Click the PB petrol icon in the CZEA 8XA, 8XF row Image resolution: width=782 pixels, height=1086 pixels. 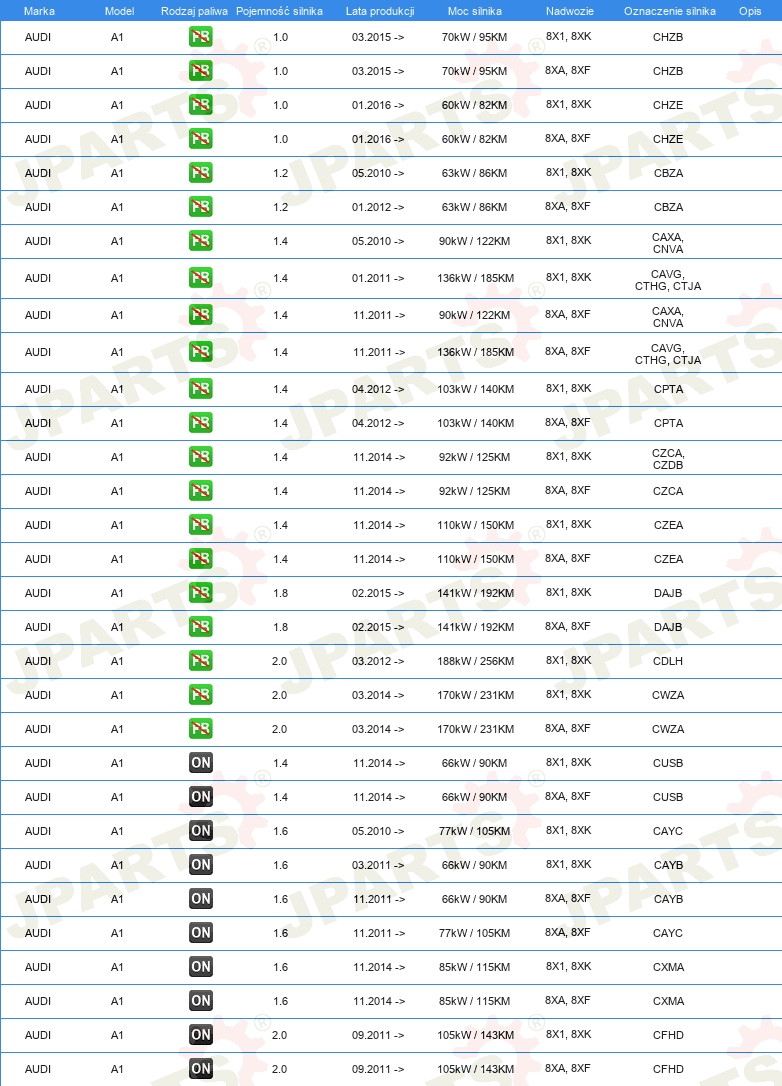pyautogui.click(x=201, y=558)
